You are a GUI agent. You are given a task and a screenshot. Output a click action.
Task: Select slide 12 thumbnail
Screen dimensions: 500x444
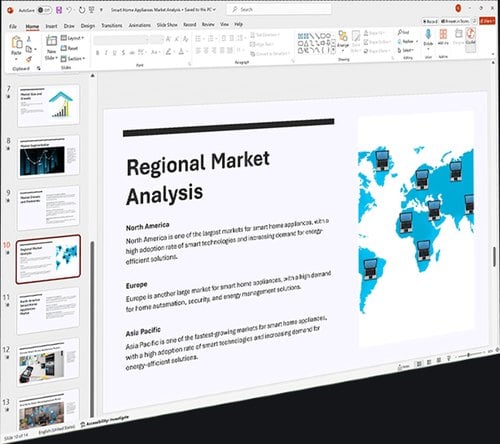click(x=48, y=363)
